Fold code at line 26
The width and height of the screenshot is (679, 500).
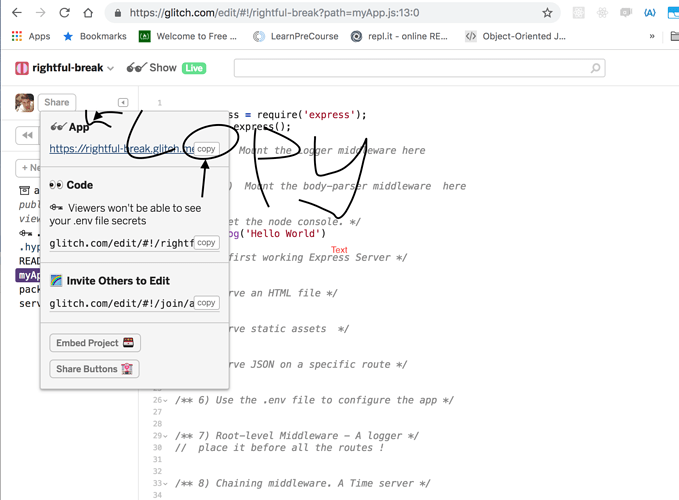166,400
